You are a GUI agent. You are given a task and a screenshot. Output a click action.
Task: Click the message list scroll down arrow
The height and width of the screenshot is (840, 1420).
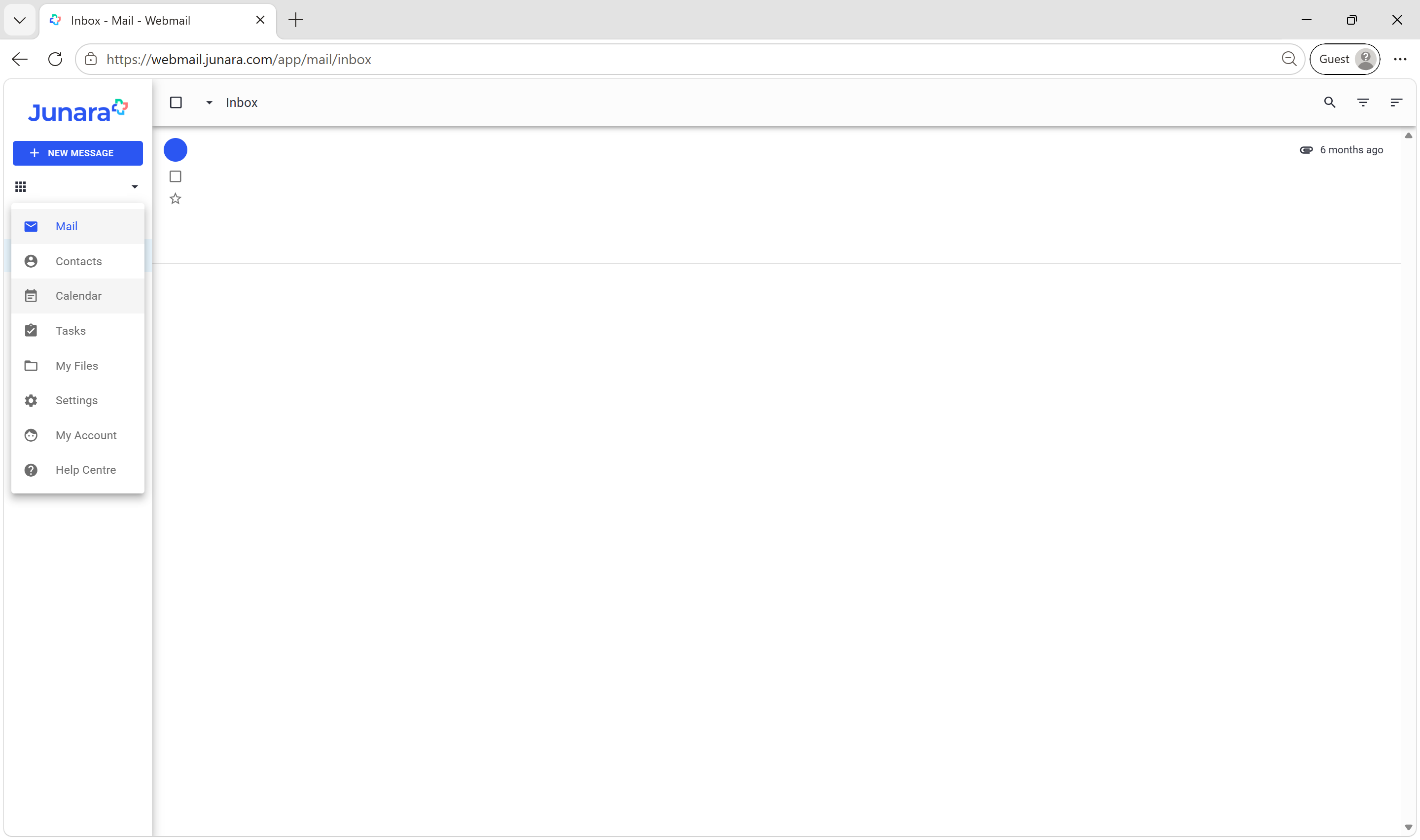coord(1408,827)
